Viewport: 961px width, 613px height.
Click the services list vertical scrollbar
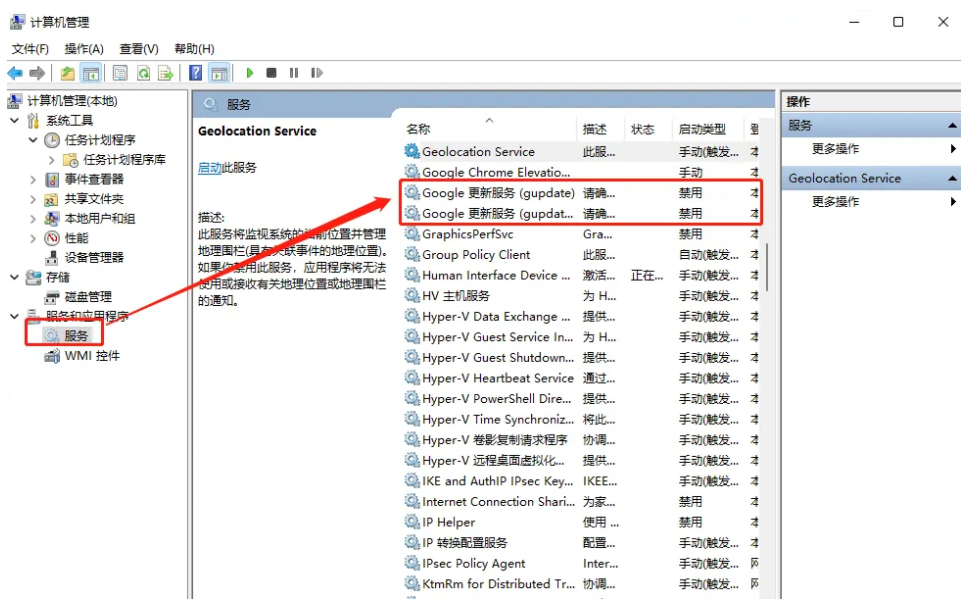(767, 267)
